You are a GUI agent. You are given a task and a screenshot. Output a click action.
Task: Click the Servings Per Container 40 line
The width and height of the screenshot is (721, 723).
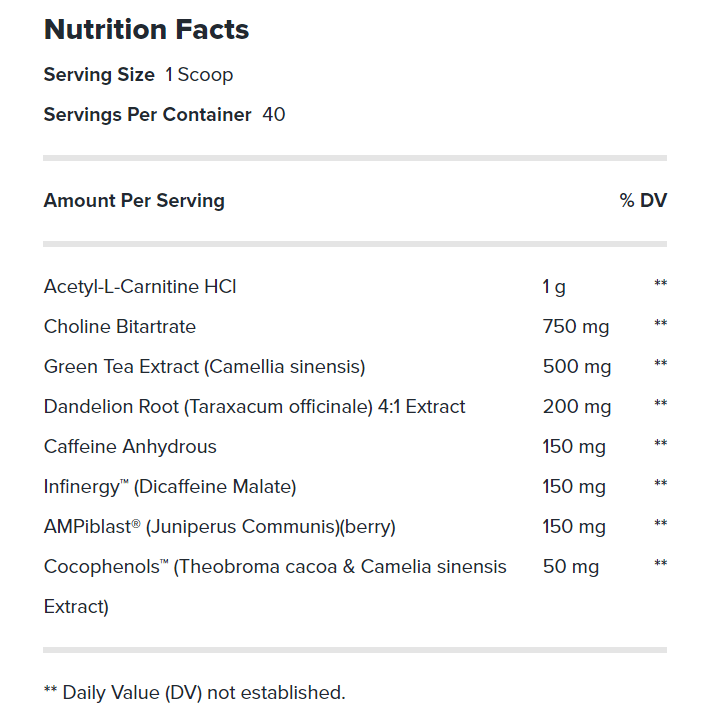[x=164, y=115]
